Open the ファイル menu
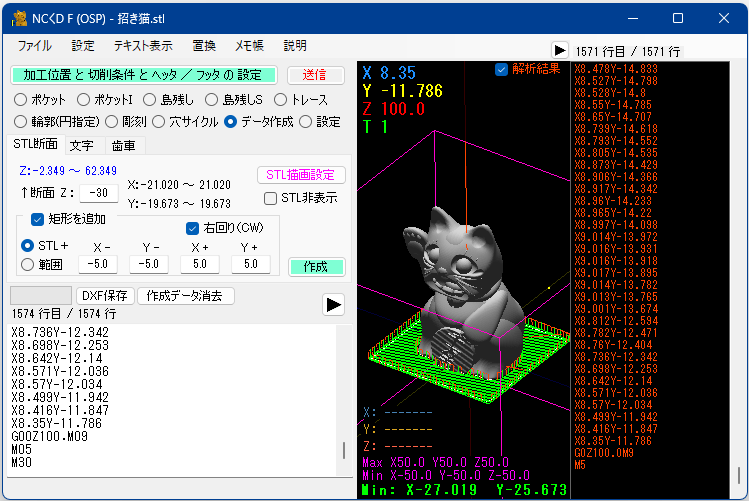Image resolution: width=749 pixels, height=501 pixels. tap(34, 46)
